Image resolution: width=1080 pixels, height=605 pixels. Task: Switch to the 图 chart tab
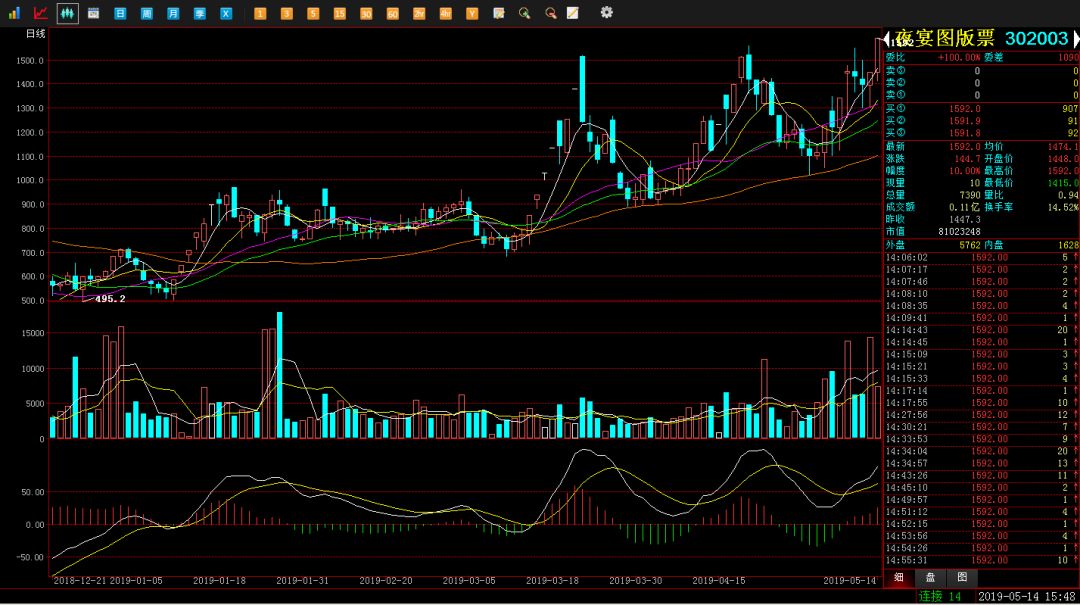[x=962, y=577]
